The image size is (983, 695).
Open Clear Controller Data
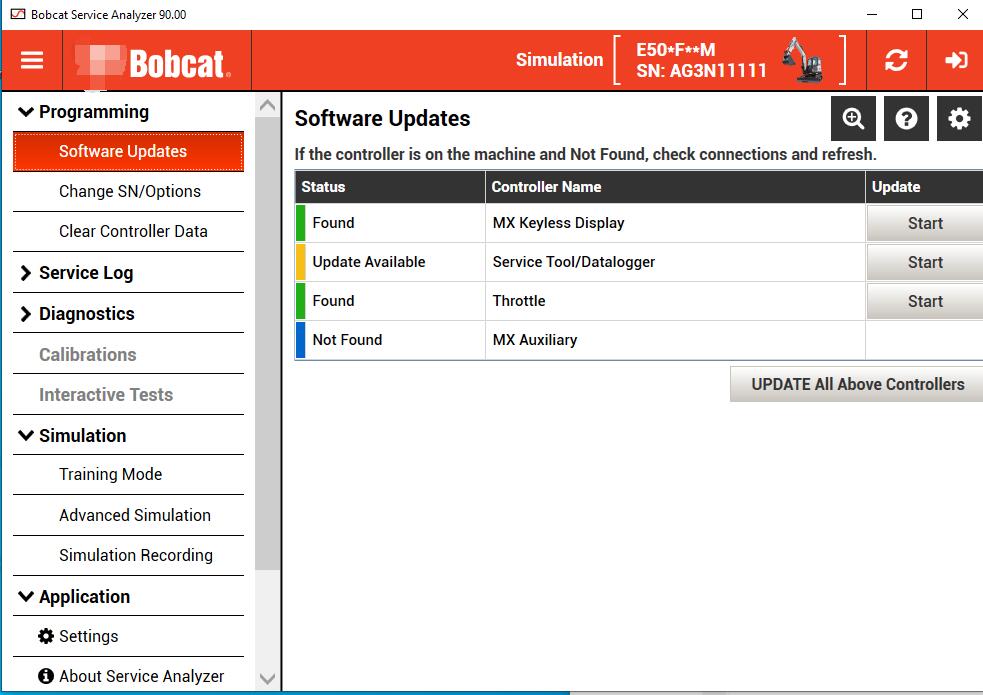(129, 232)
